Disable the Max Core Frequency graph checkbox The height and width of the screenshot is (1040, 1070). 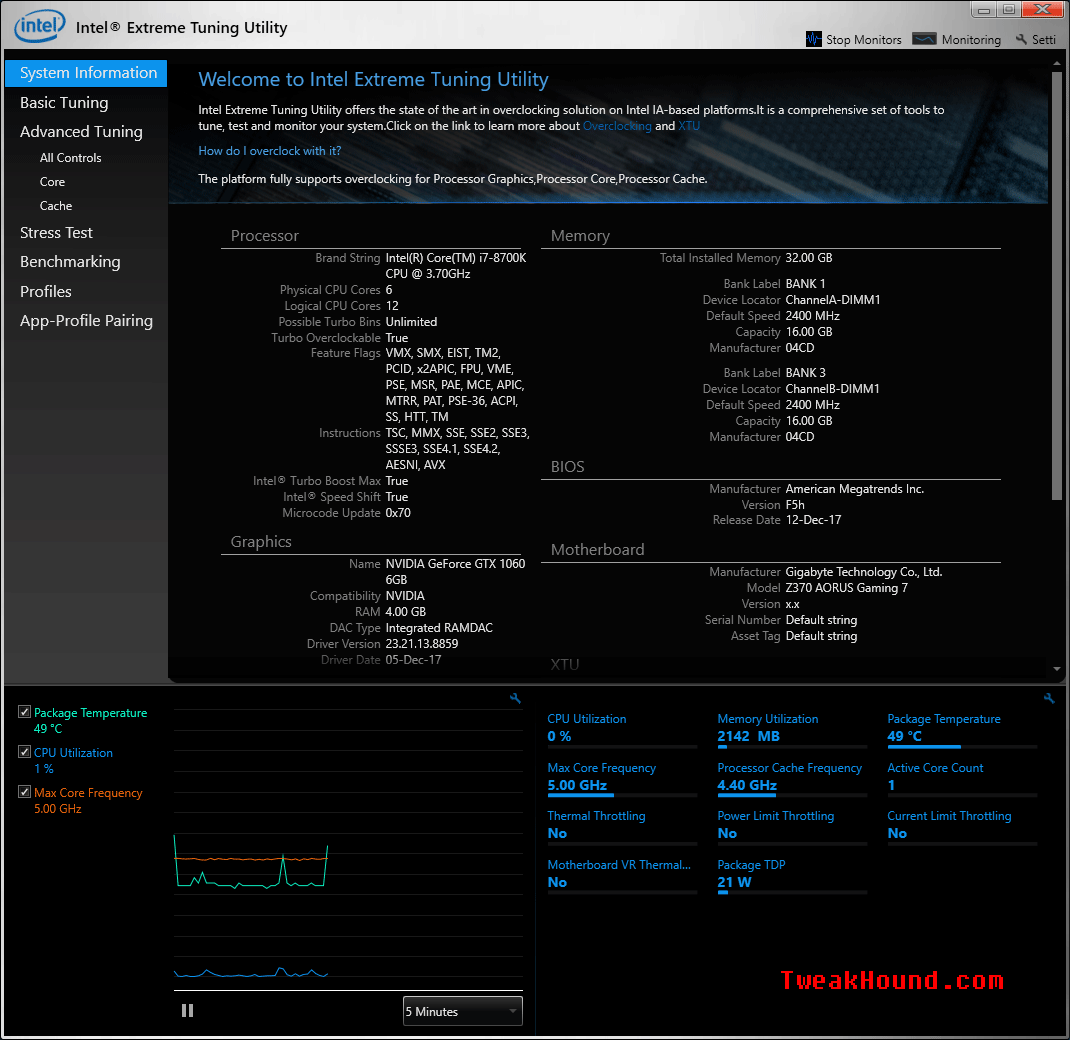click(x=25, y=792)
